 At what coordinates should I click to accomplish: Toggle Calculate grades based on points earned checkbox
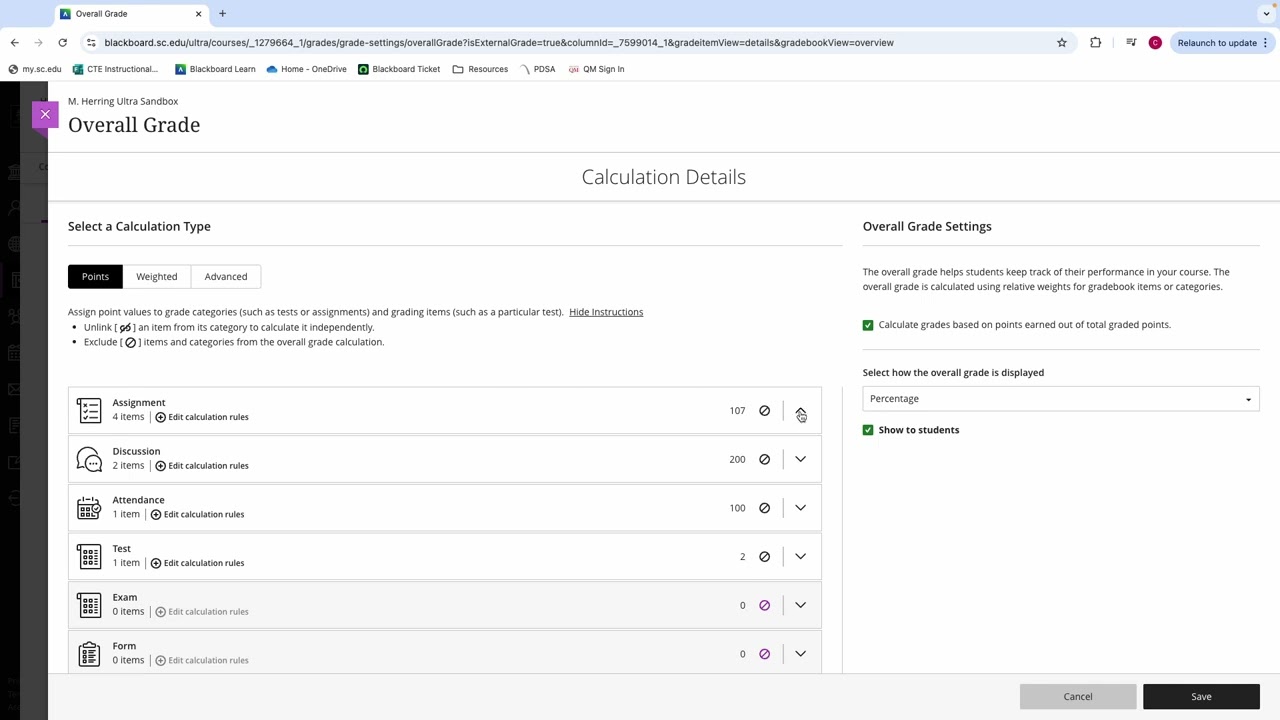[868, 325]
